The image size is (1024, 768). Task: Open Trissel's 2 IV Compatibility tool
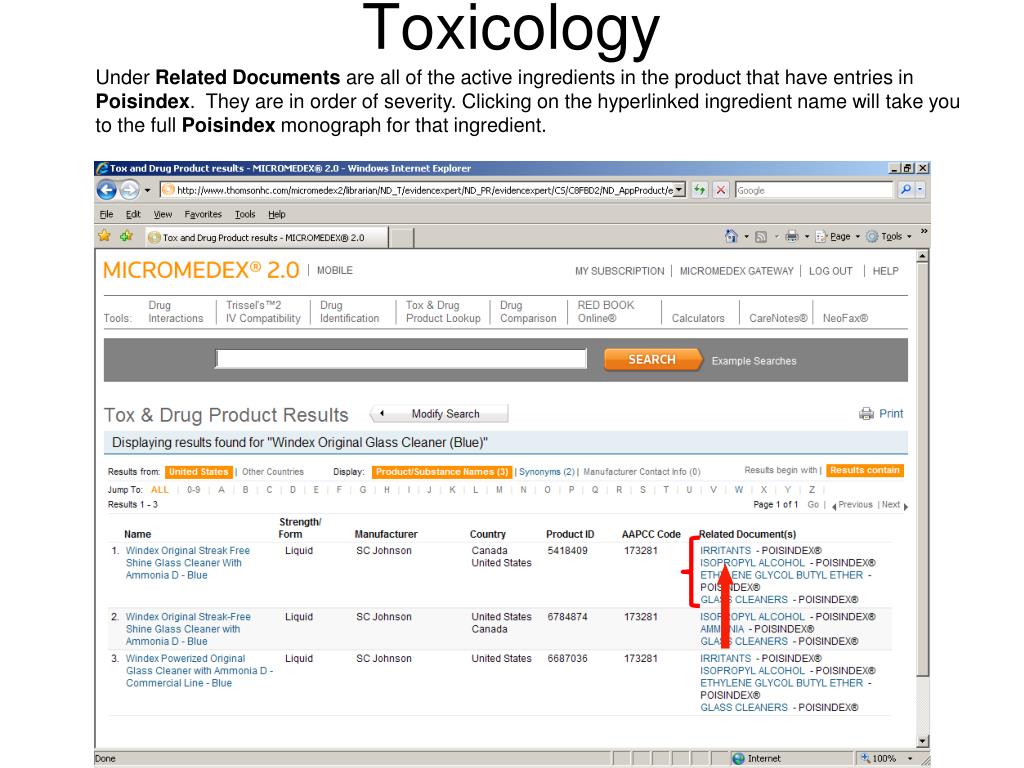point(263,312)
